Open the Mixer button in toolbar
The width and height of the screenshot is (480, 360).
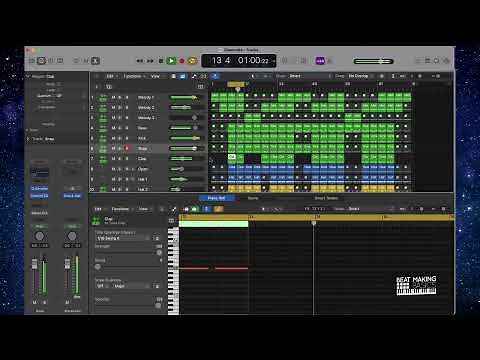click(85, 61)
